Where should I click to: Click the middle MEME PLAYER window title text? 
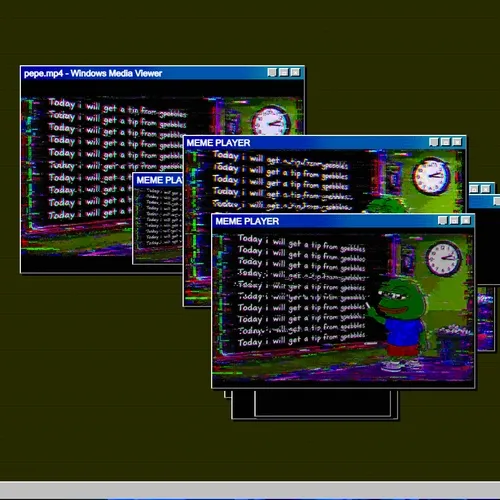pyautogui.click(x=218, y=143)
